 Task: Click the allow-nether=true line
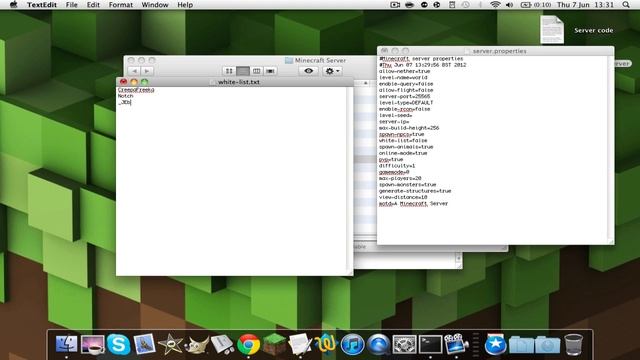coord(404,71)
